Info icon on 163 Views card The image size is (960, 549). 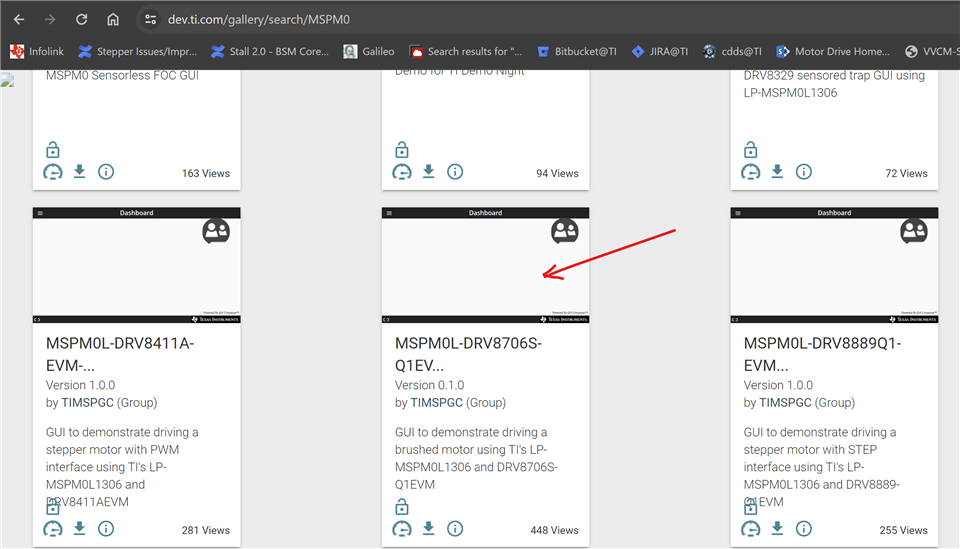pos(106,172)
